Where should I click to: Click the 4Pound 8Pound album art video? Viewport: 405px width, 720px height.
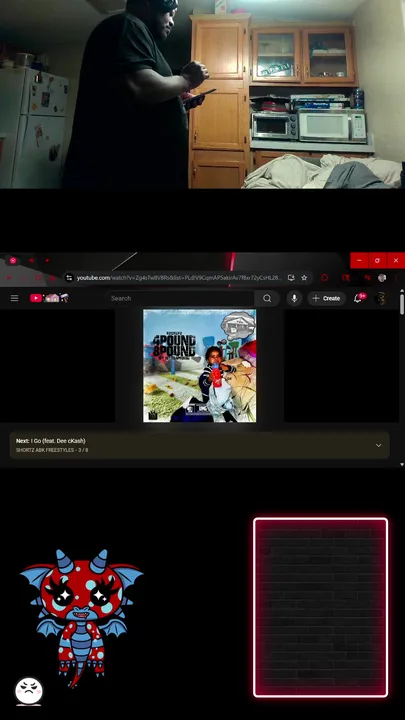[200, 366]
